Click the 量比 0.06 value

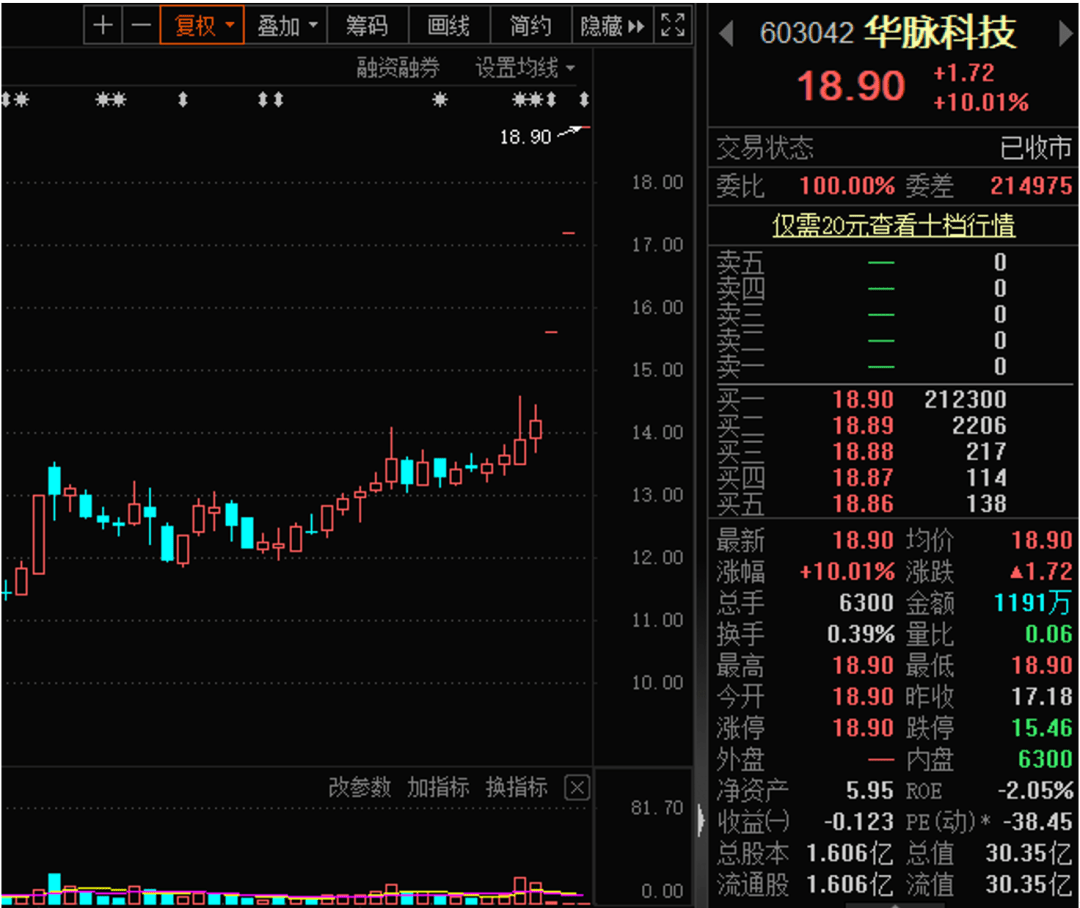click(x=1048, y=634)
